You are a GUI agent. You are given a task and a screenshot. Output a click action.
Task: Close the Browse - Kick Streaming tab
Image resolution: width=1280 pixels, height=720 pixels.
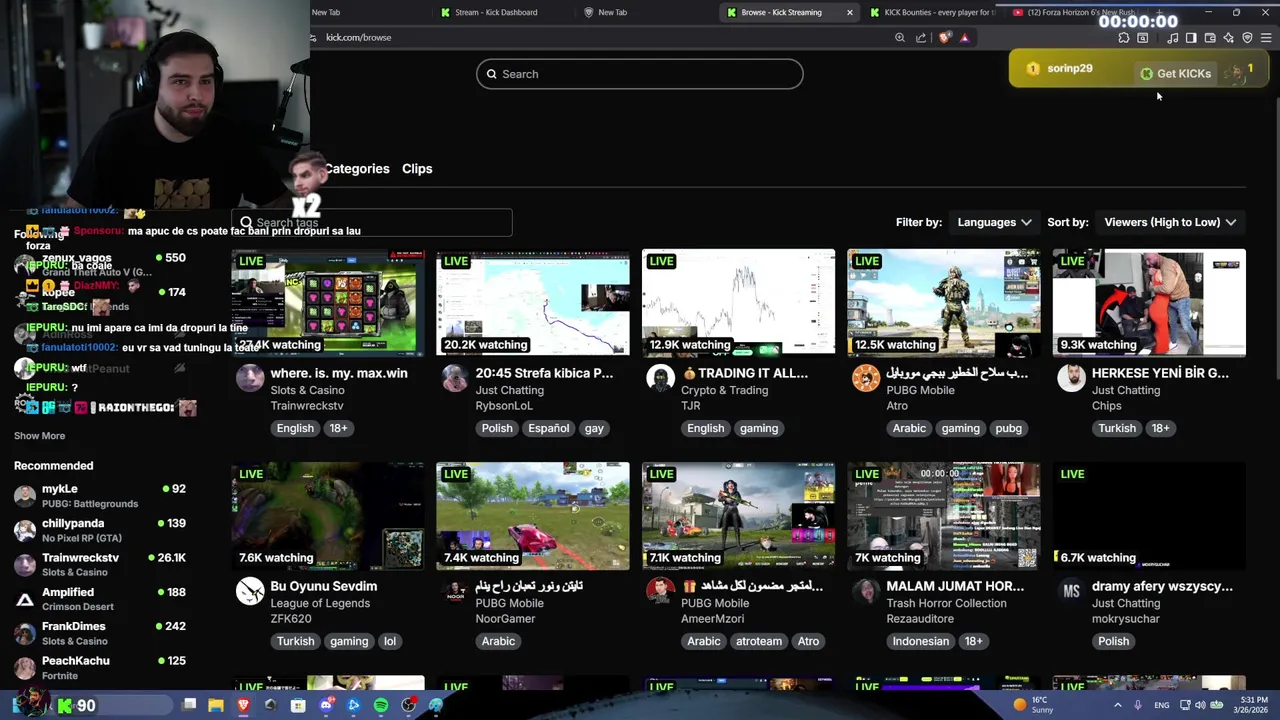coord(850,12)
